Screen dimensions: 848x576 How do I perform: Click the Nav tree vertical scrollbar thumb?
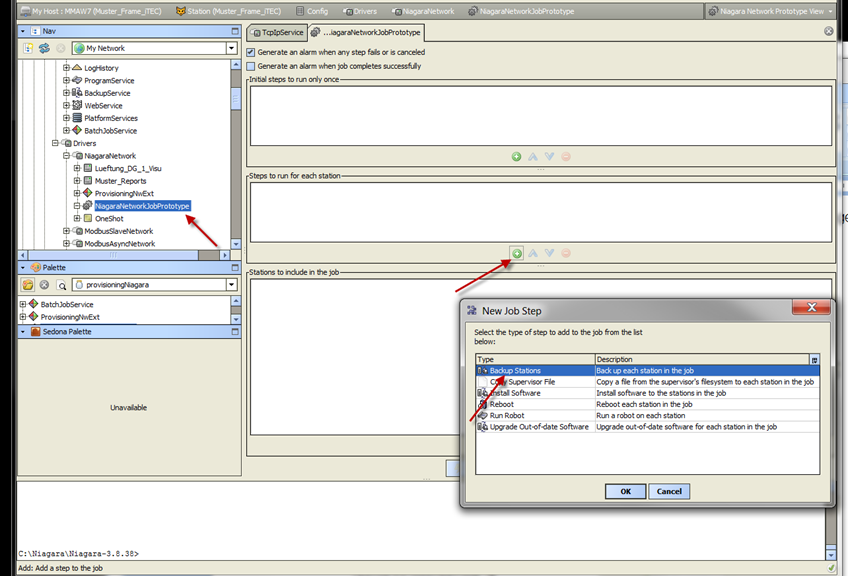[236, 99]
